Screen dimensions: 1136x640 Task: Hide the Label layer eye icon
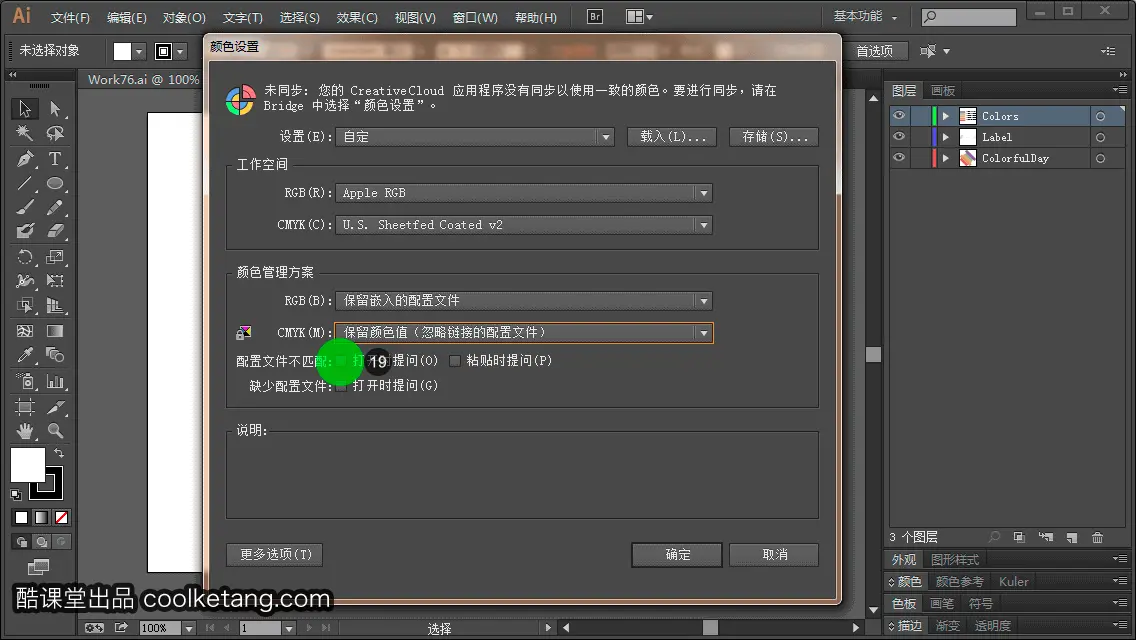pyautogui.click(x=899, y=137)
